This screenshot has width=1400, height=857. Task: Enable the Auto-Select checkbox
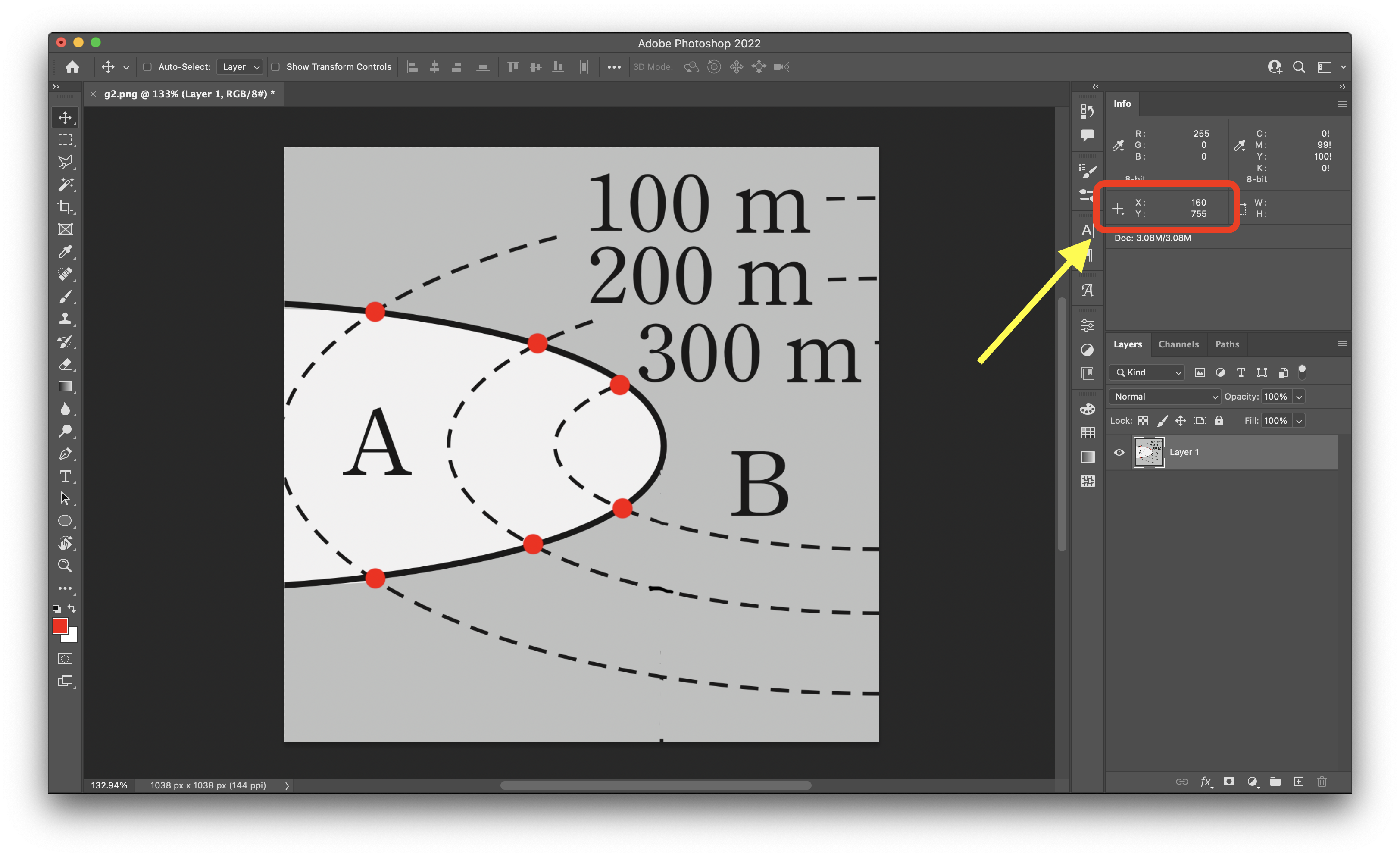(x=147, y=67)
